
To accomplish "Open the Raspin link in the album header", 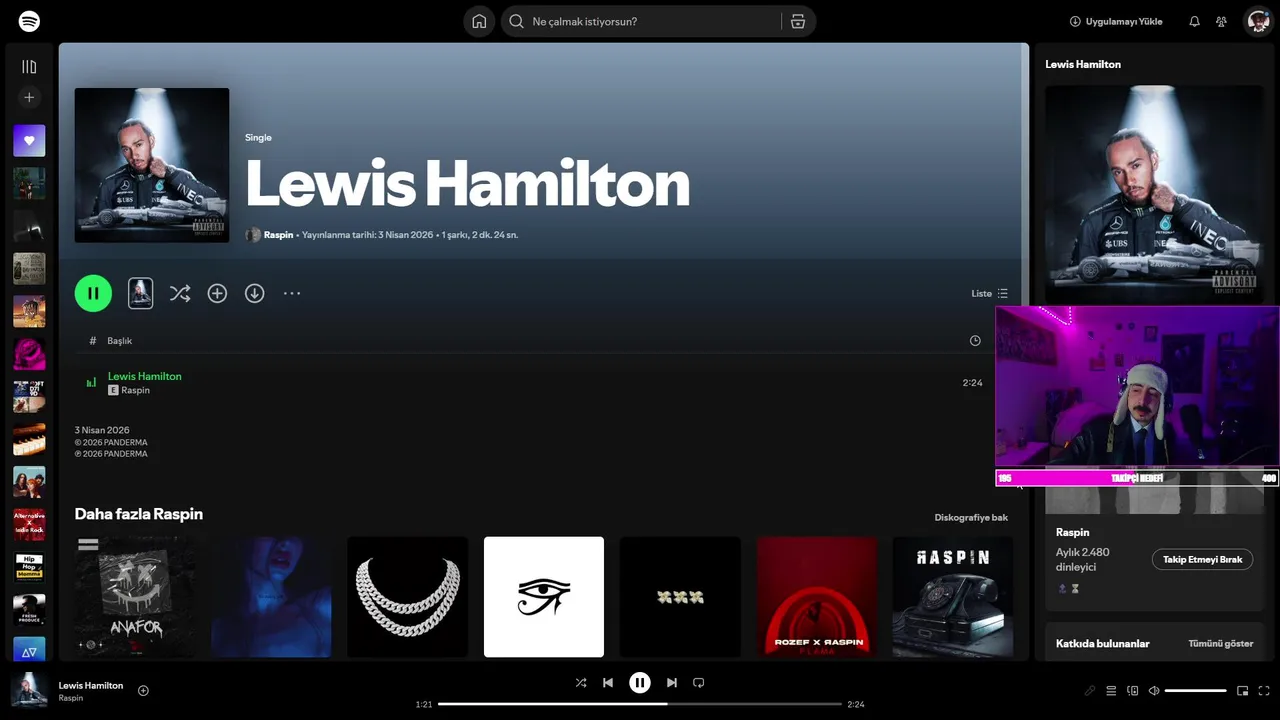I will (x=278, y=235).
